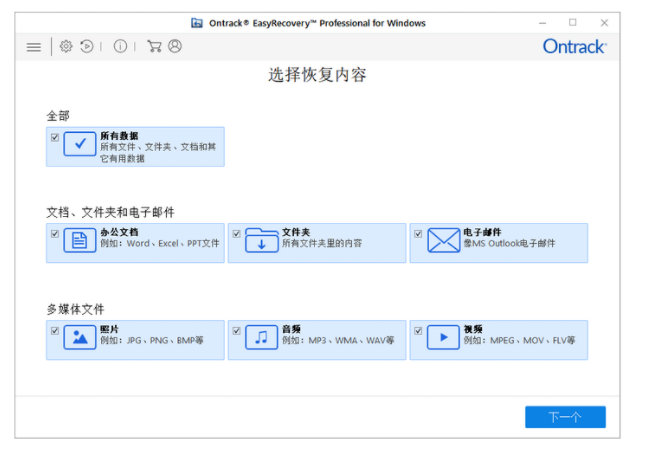Image resolution: width=648 pixels, height=450 pixels.
Task: Open the user account icon
Action: pos(175,46)
